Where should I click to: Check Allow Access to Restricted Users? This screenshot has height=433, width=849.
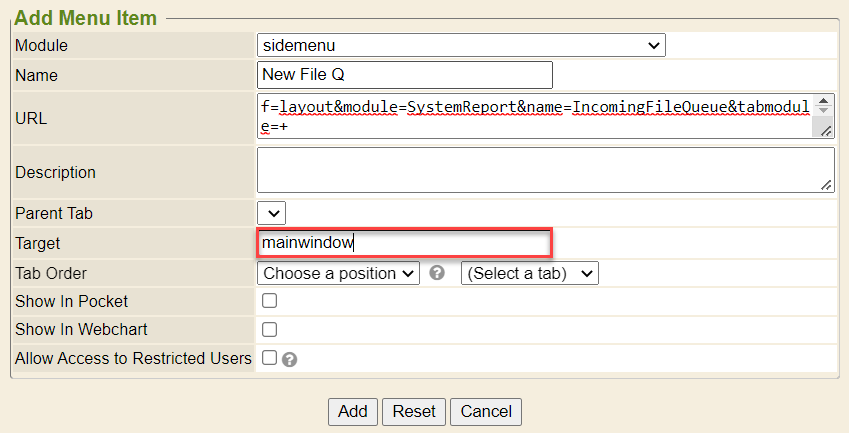click(269, 357)
